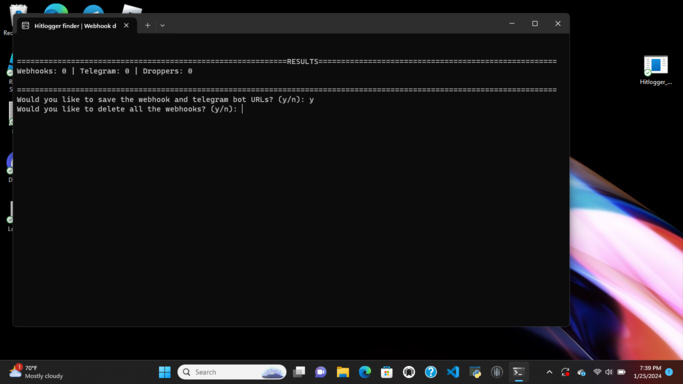
Task: Open Microsoft Store from the taskbar
Action: (x=386, y=372)
